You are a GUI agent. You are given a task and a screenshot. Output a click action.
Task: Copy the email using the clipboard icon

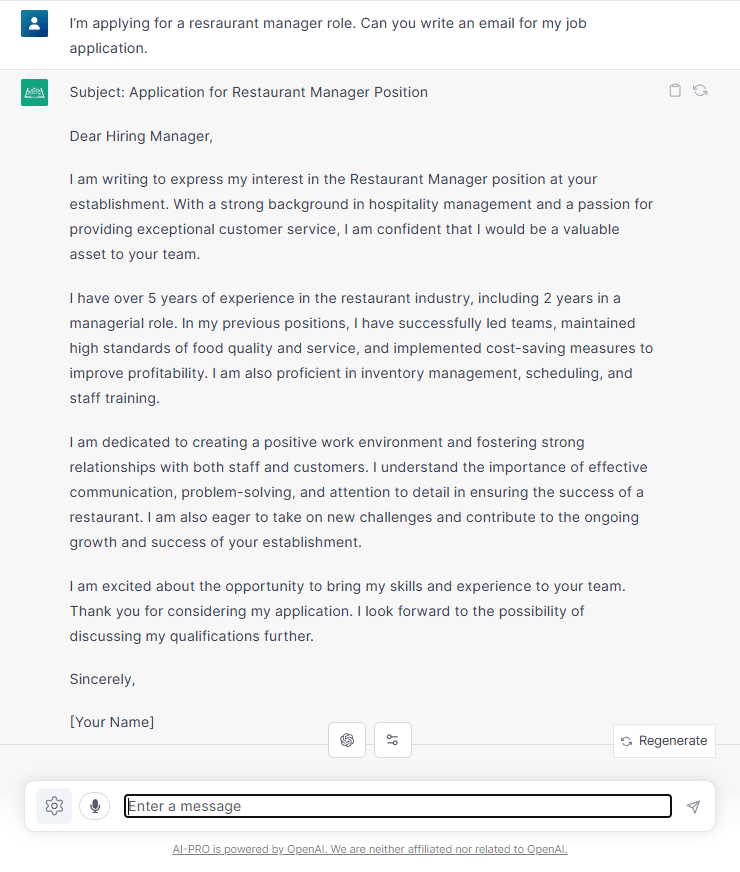point(675,90)
